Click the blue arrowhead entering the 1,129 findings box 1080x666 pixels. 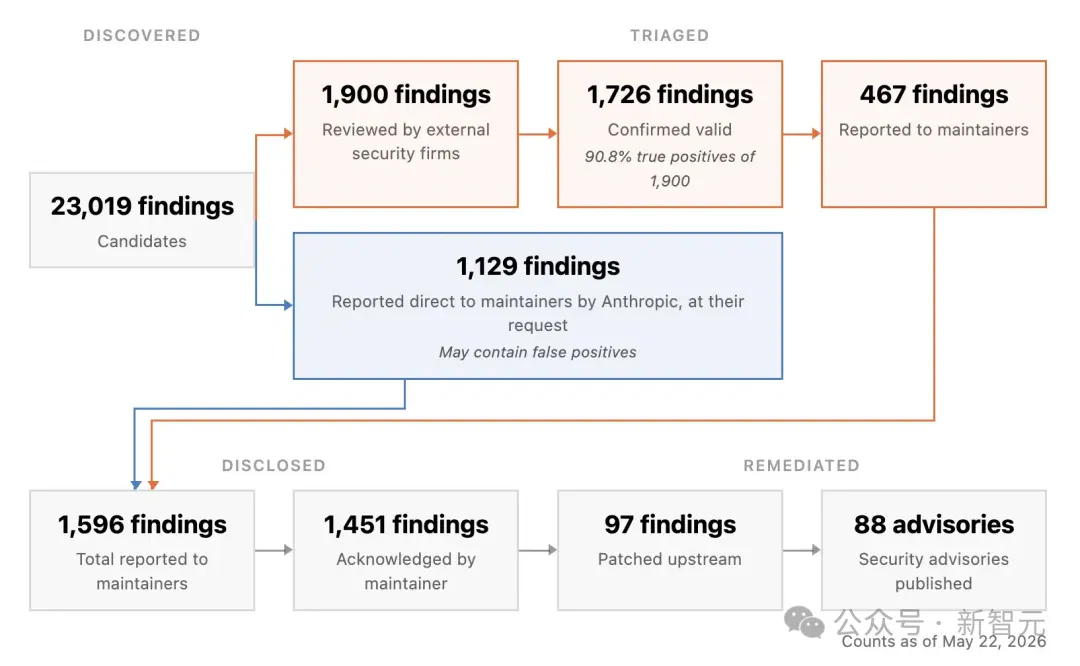point(288,305)
